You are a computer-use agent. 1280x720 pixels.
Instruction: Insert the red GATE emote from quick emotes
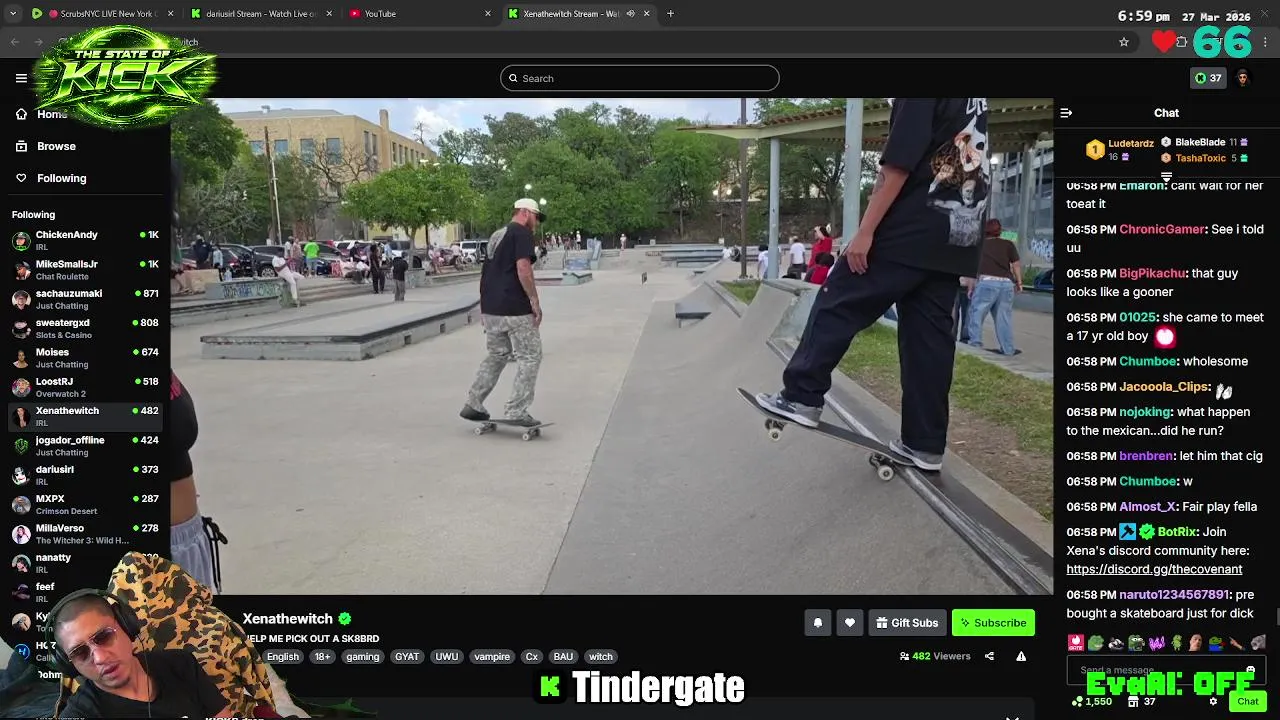click(x=1075, y=642)
